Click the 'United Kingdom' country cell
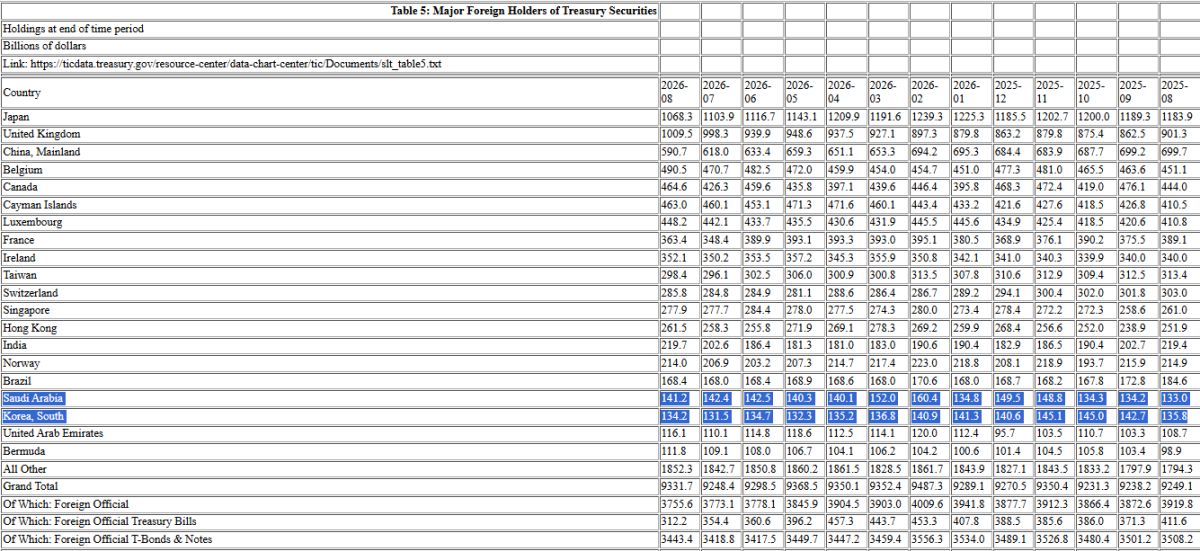 [x=329, y=134]
